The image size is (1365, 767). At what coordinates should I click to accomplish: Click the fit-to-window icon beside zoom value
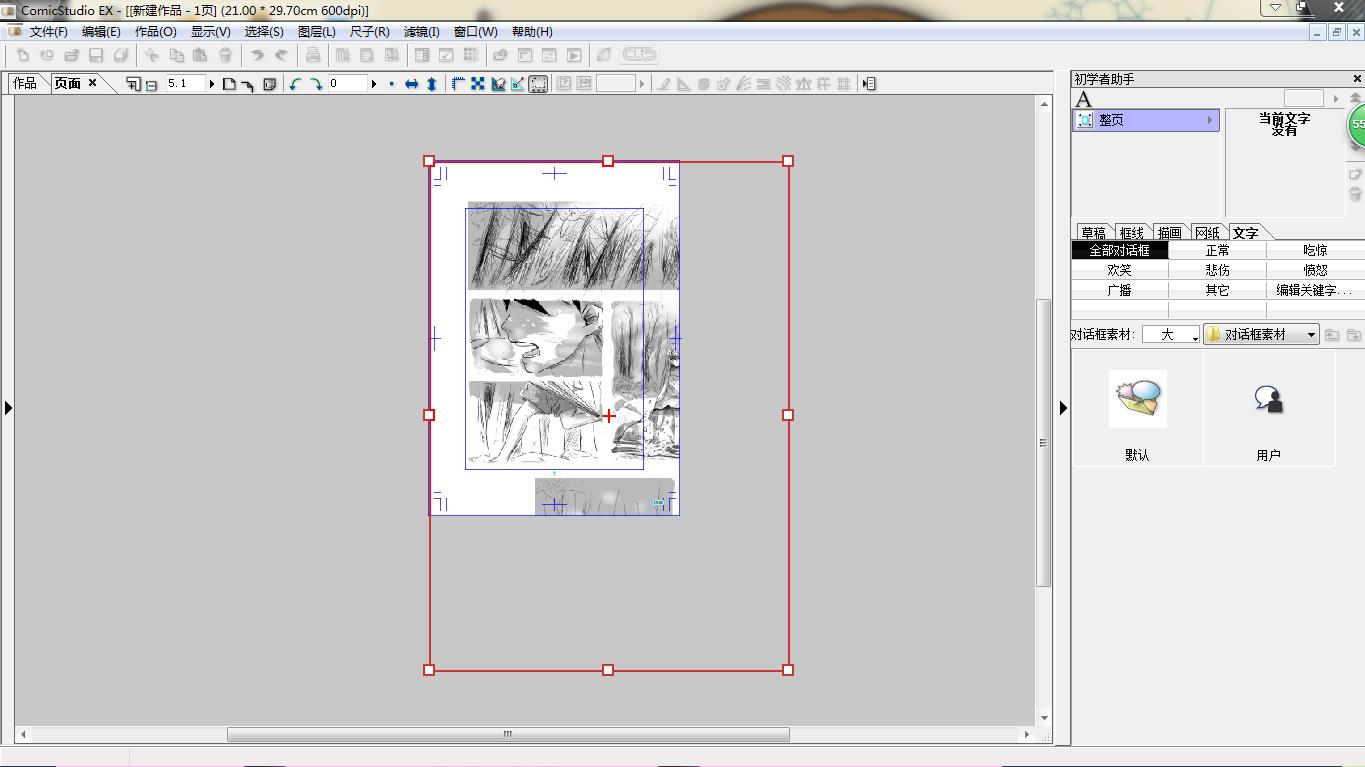(229, 84)
